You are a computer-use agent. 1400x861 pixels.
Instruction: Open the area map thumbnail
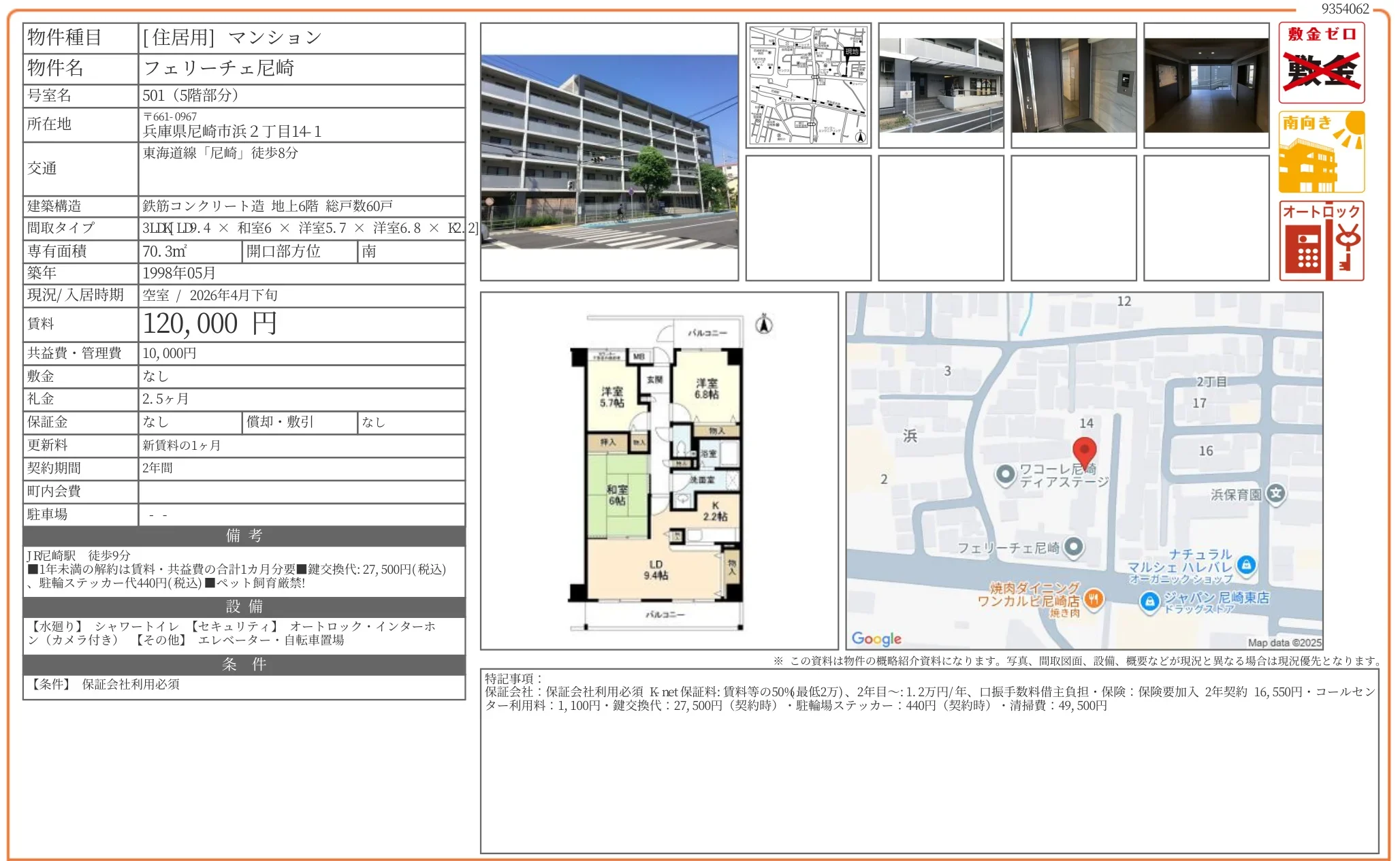tap(808, 85)
